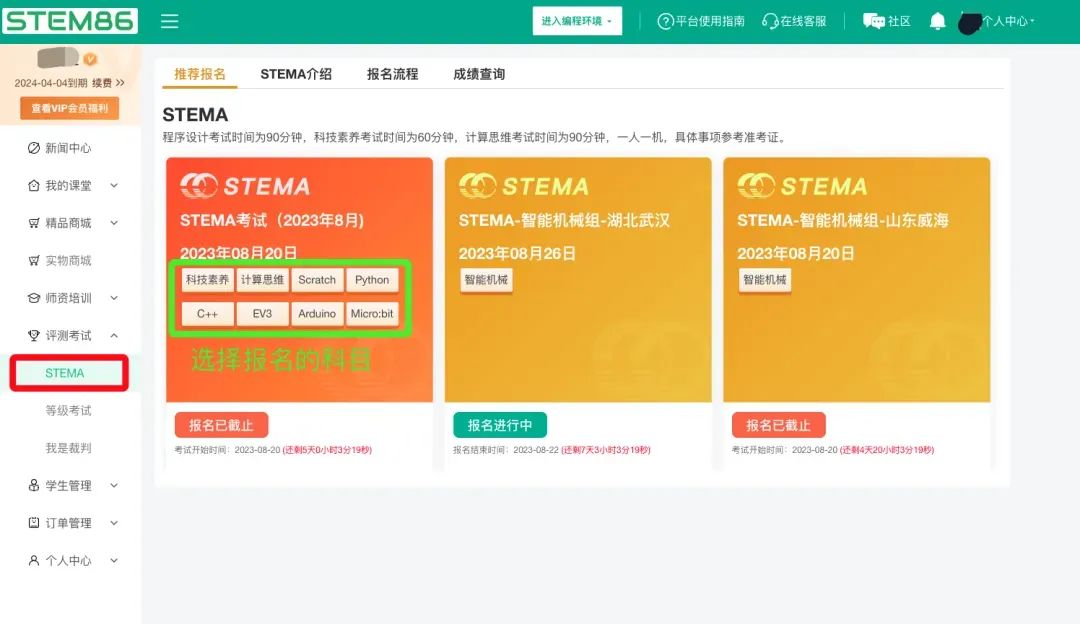This screenshot has width=1080, height=624.
Task: Click the STEMA logo on the August exam card
Action: tap(245, 186)
